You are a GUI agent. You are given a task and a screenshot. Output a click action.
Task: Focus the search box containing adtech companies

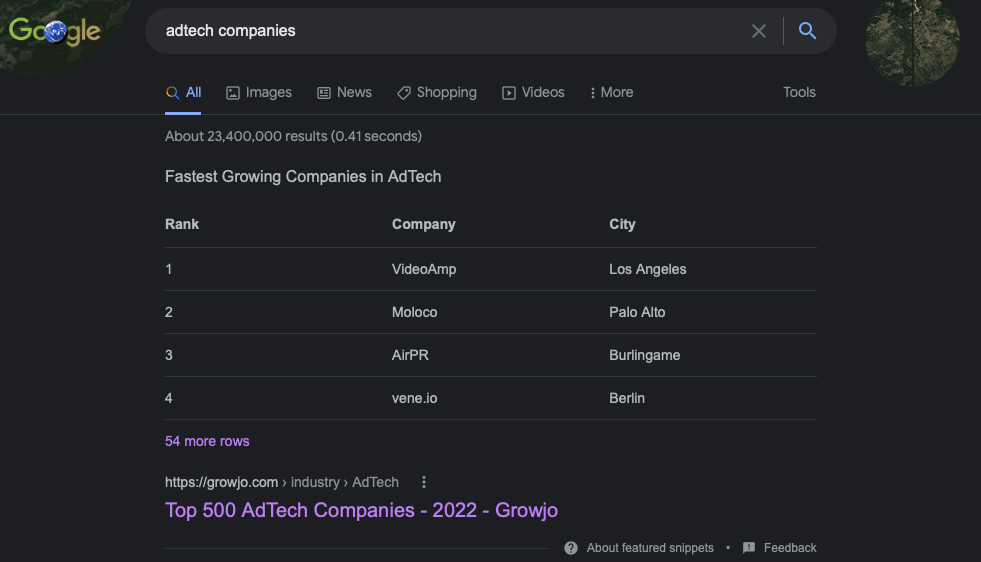(x=450, y=31)
